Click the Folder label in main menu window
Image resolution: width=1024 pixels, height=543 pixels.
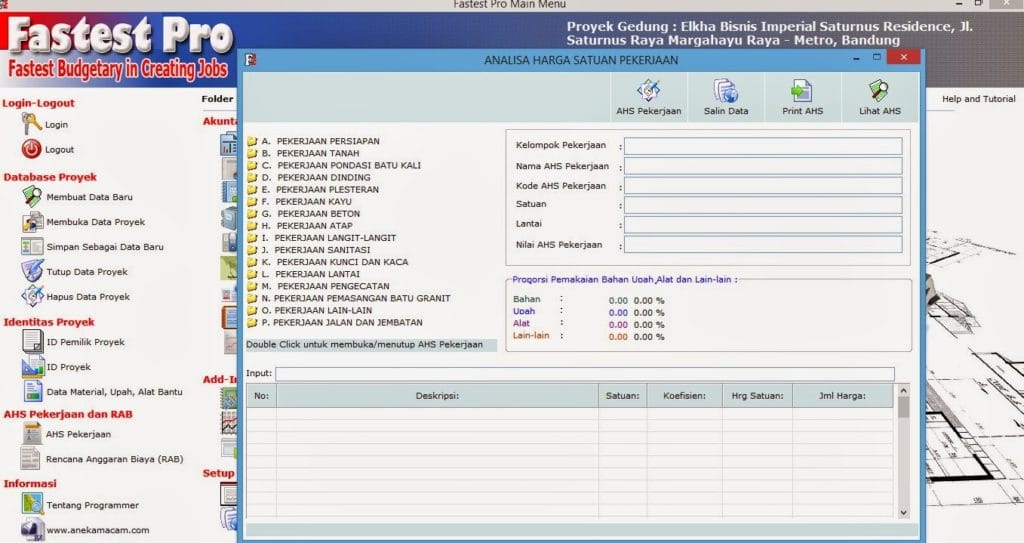[217, 99]
